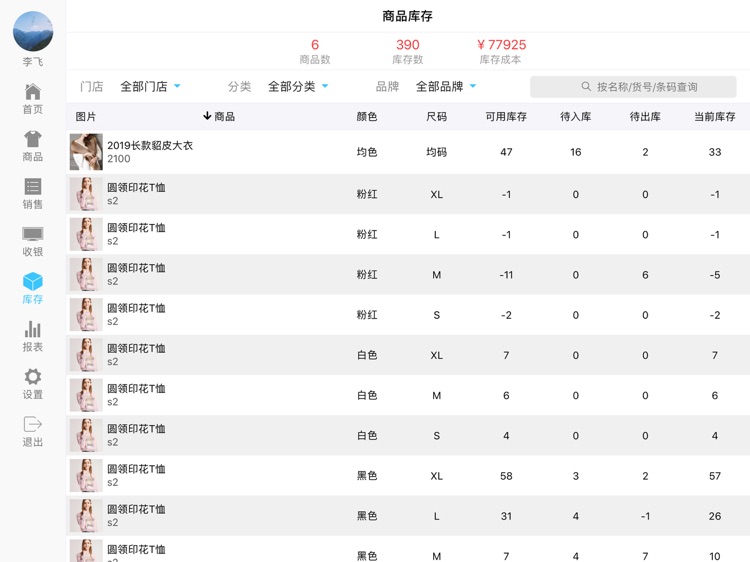
Task: Click the 390 库存数 total
Action: [x=408, y=45]
